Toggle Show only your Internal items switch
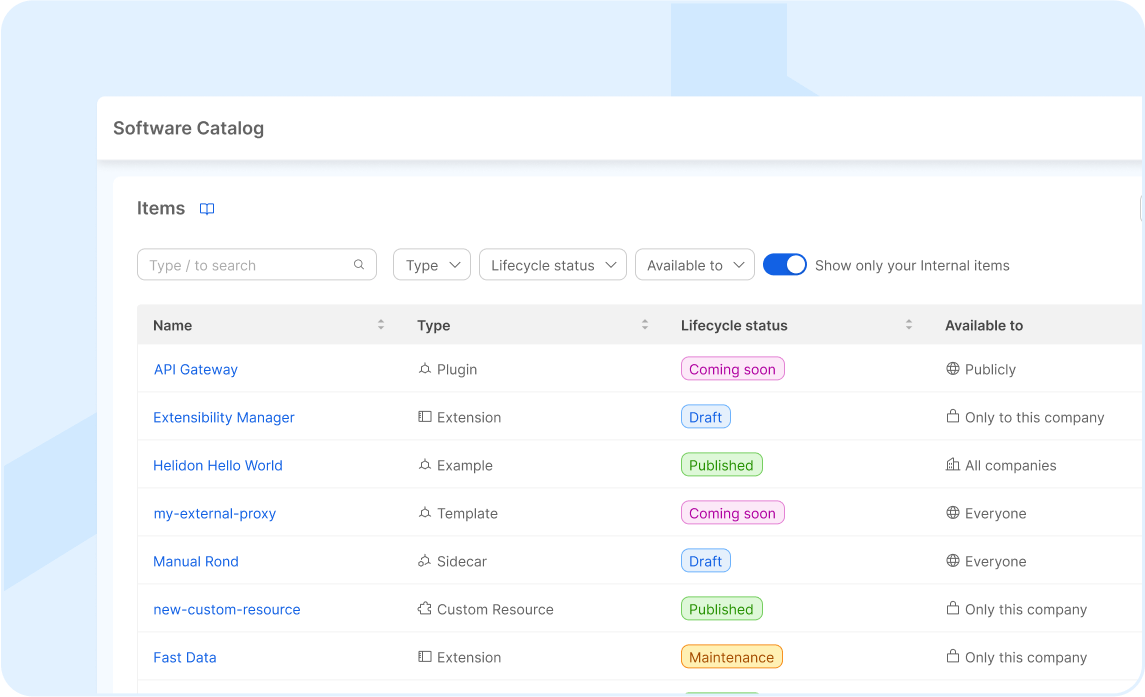The height and width of the screenshot is (697, 1145). 784,264
